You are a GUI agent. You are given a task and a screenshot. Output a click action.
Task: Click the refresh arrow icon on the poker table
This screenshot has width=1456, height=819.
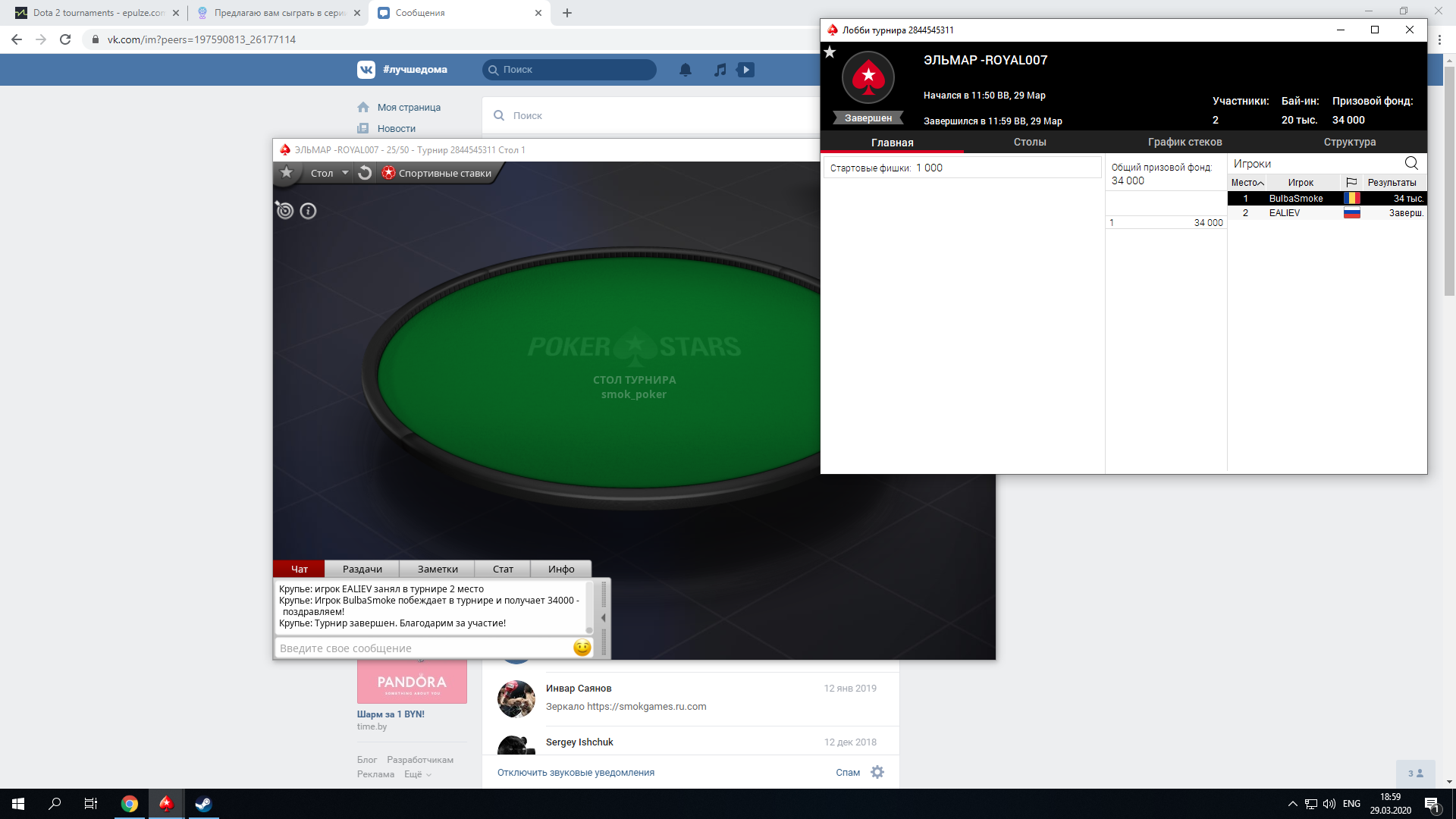pyautogui.click(x=365, y=173)
